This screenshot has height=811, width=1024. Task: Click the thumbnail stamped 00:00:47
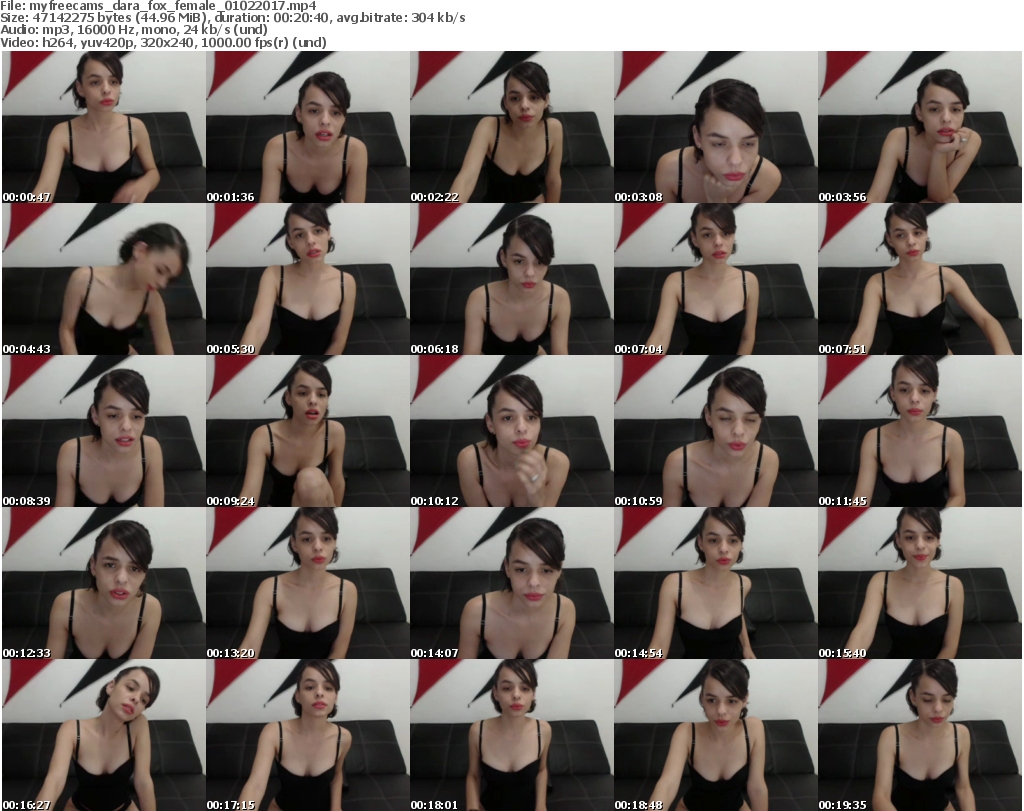pos(104,127)
